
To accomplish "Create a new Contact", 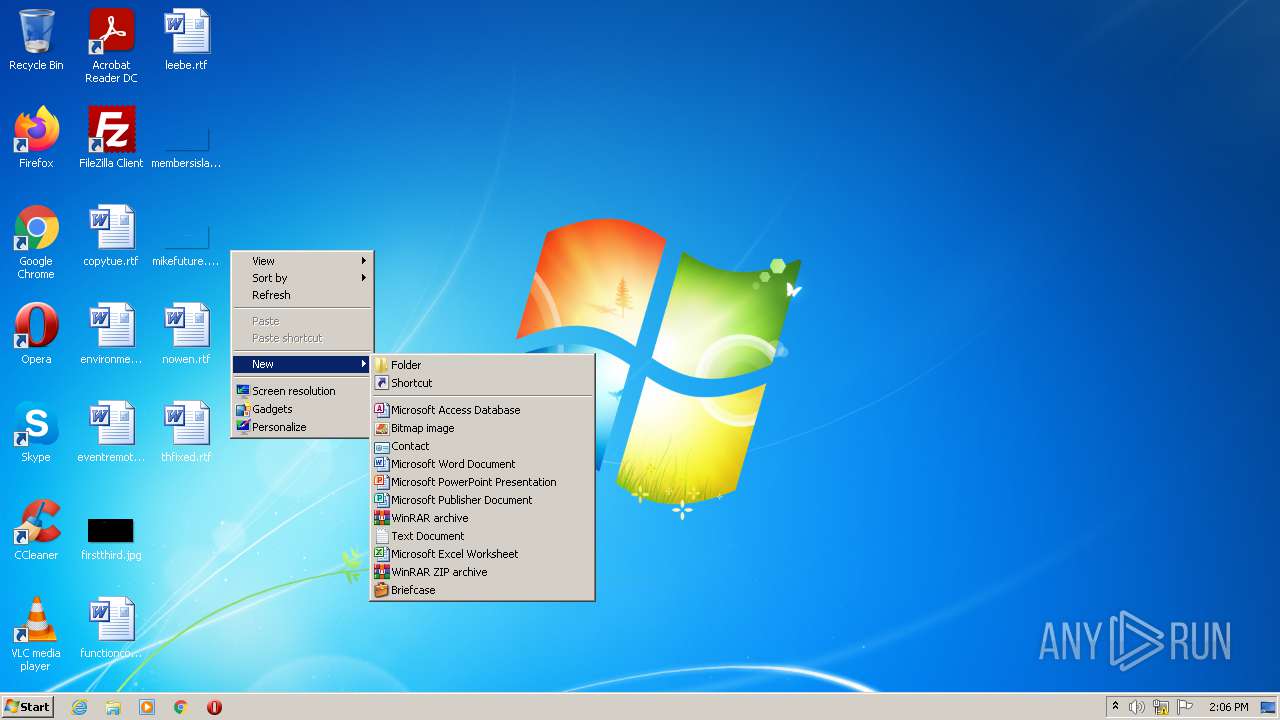I will click(x=482, y=446).
